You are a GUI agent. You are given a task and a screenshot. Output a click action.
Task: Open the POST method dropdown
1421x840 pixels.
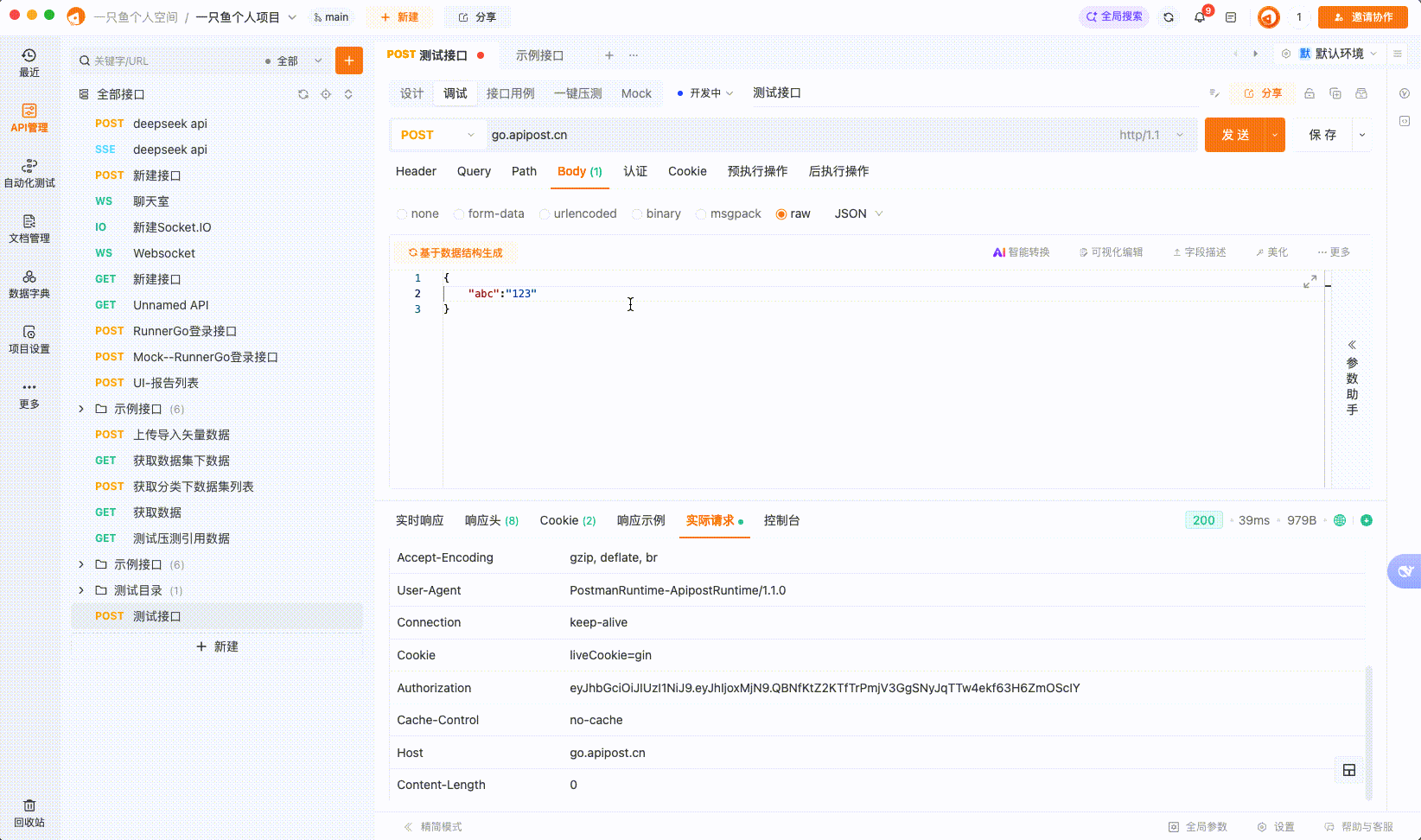pyautogui.click(x=437, y=135)
